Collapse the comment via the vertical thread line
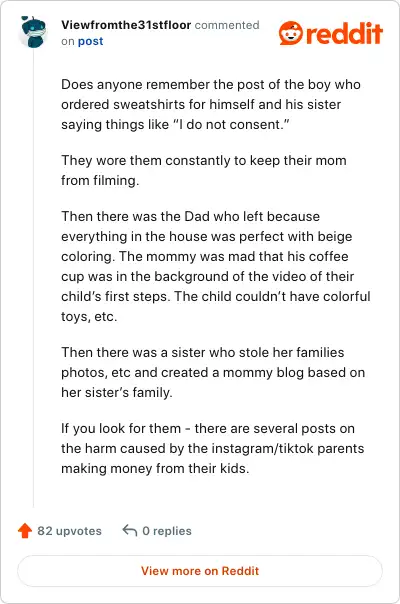This screenshot has height=604, width=400. coord(34,277)
